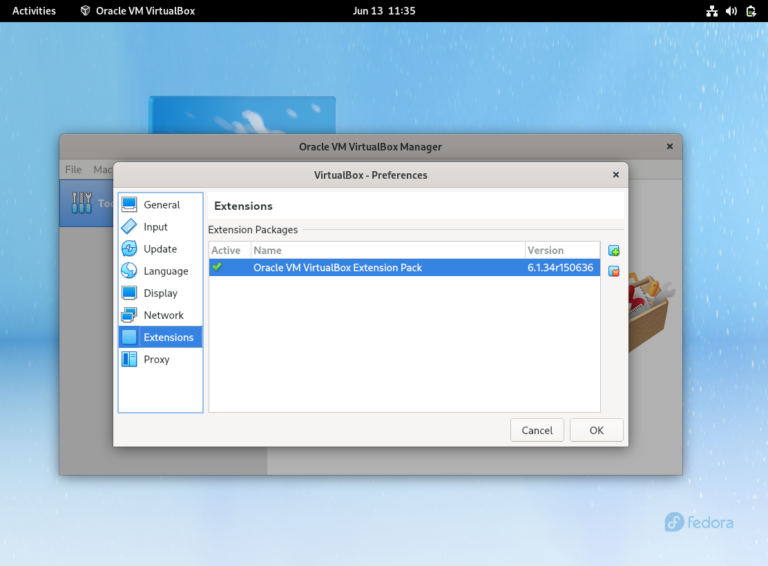Click the Update globe-arrow icon
Screen dimensions: 768x566
click(x=129, y=249)
